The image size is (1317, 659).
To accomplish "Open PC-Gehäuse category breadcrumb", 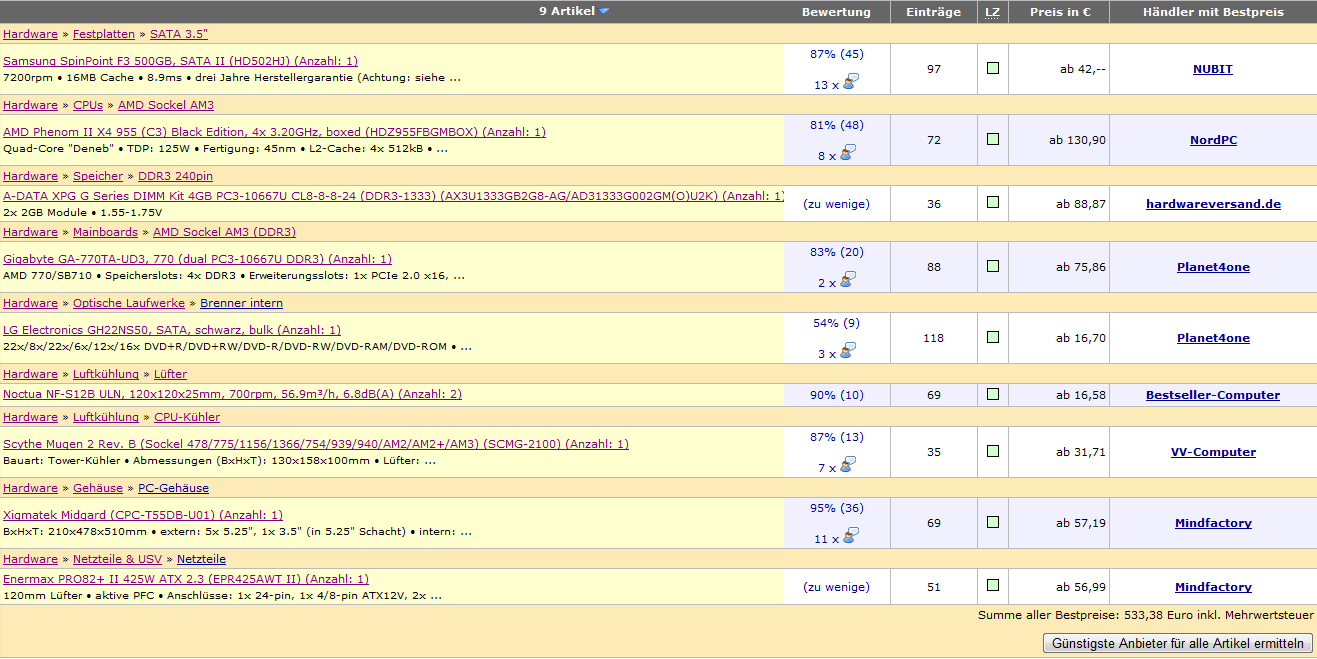I will click(173, 488).
